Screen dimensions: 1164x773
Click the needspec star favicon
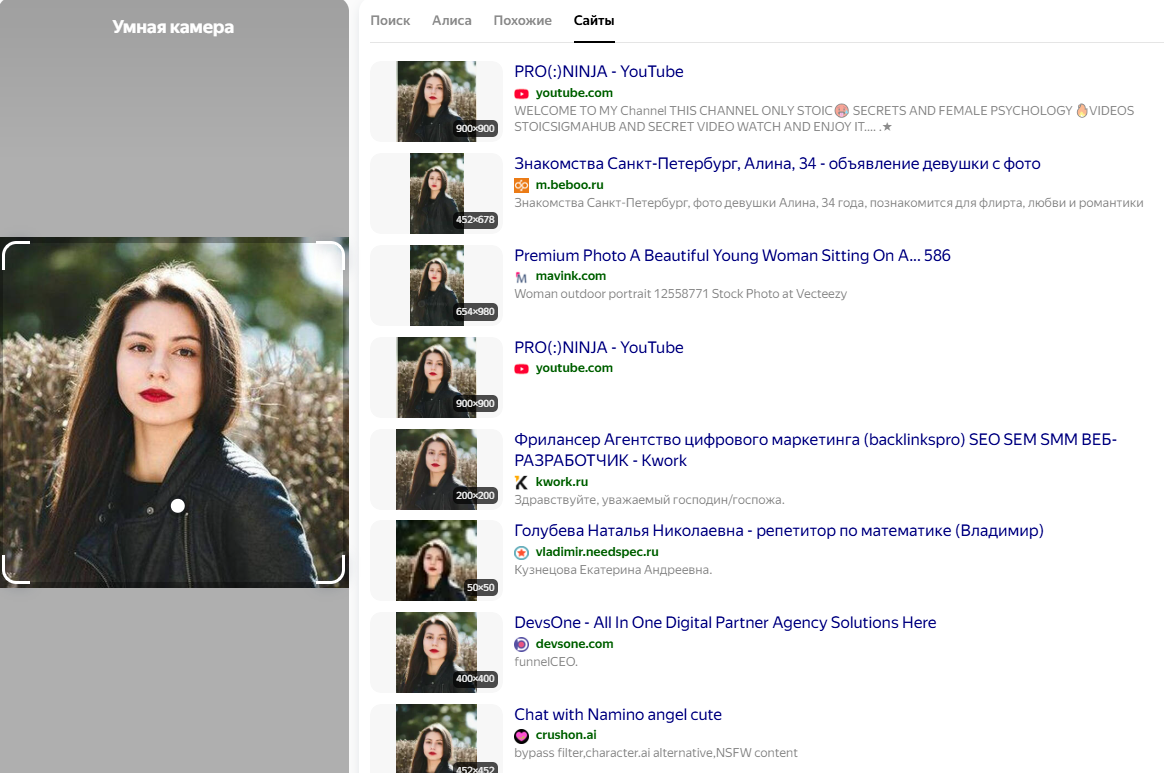(x=521, y=552)
